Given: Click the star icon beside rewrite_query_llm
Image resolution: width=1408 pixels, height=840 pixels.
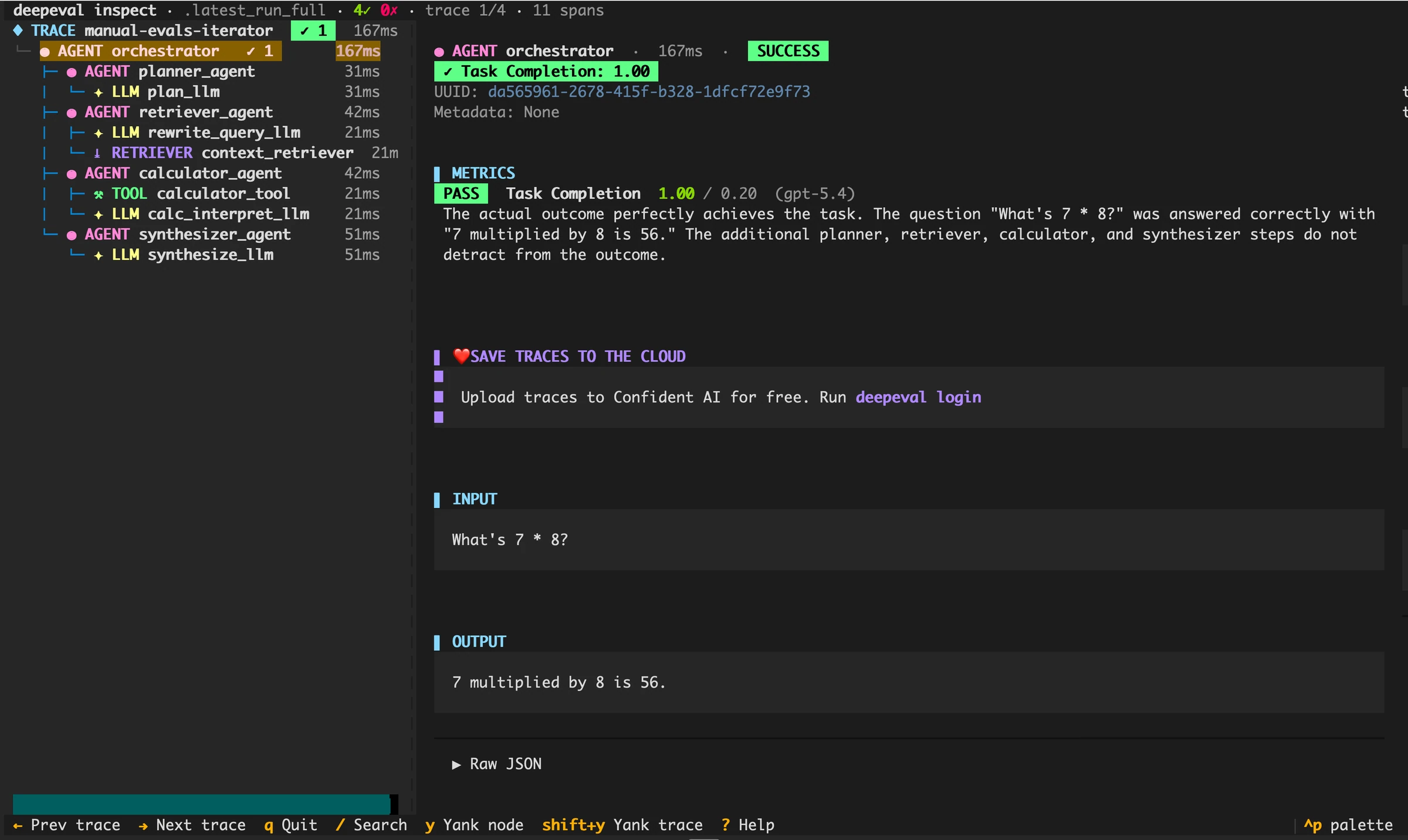Looking at the screenshot, I should pos(99,133).
